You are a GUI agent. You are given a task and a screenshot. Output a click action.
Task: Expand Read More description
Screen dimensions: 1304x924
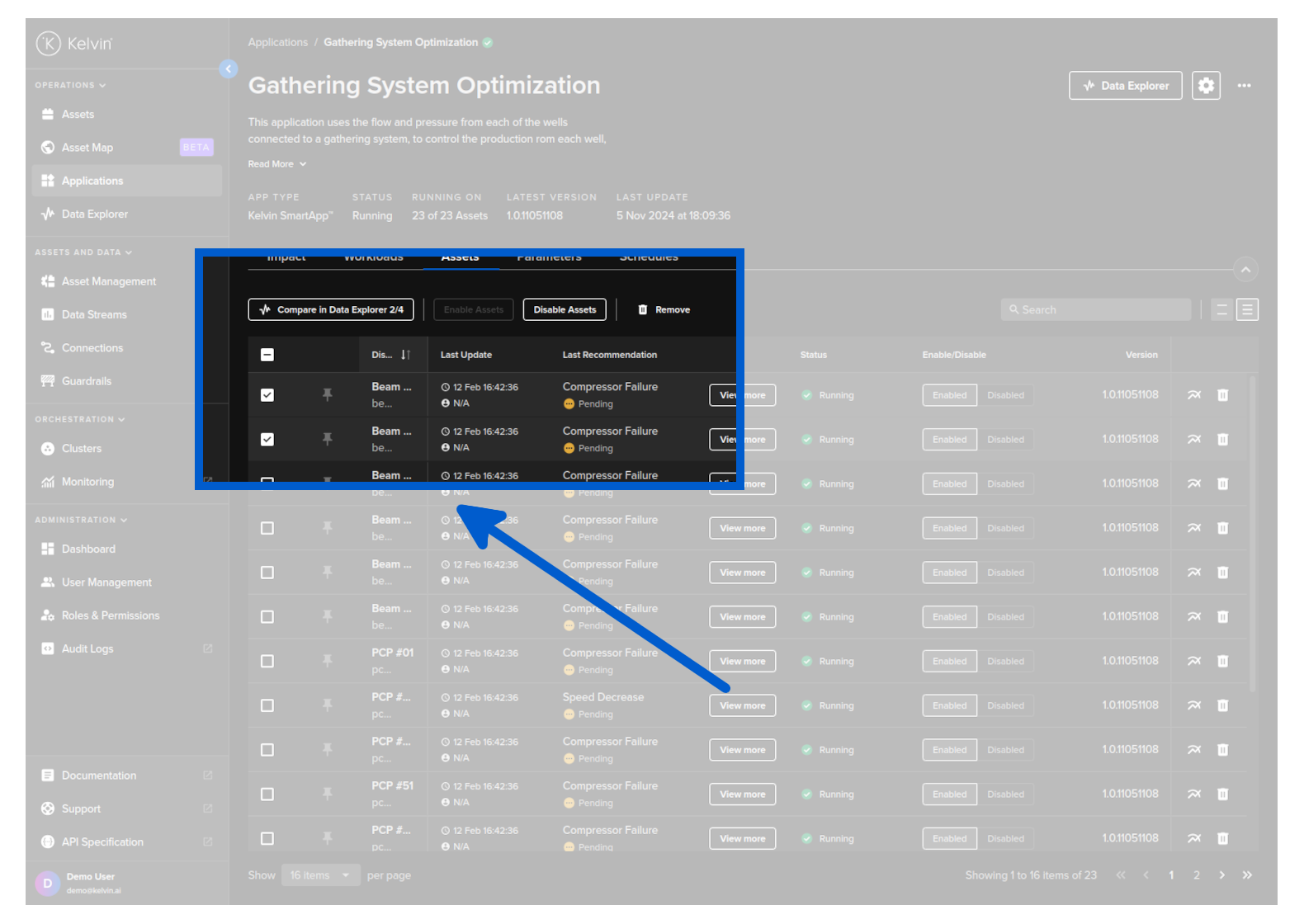click(x=276, y=164)
